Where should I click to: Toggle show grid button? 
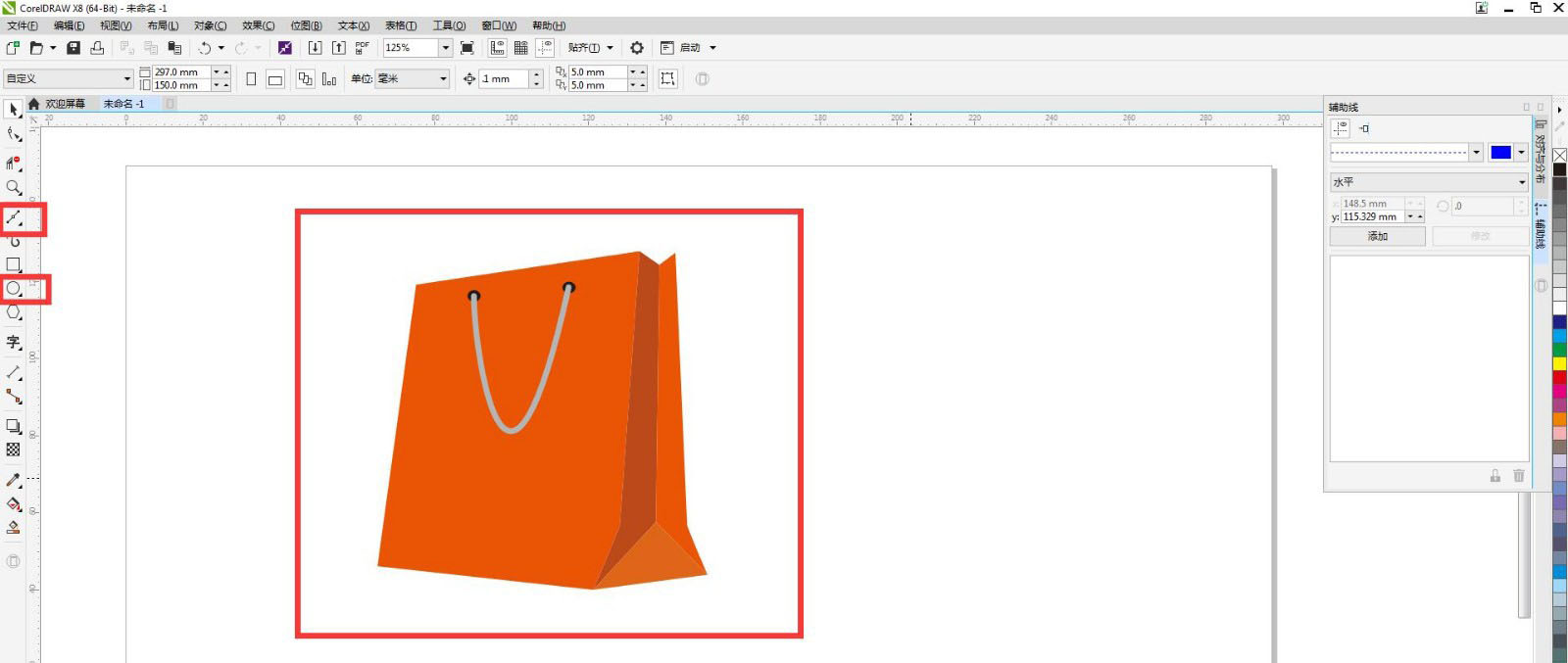pos(521,47)
